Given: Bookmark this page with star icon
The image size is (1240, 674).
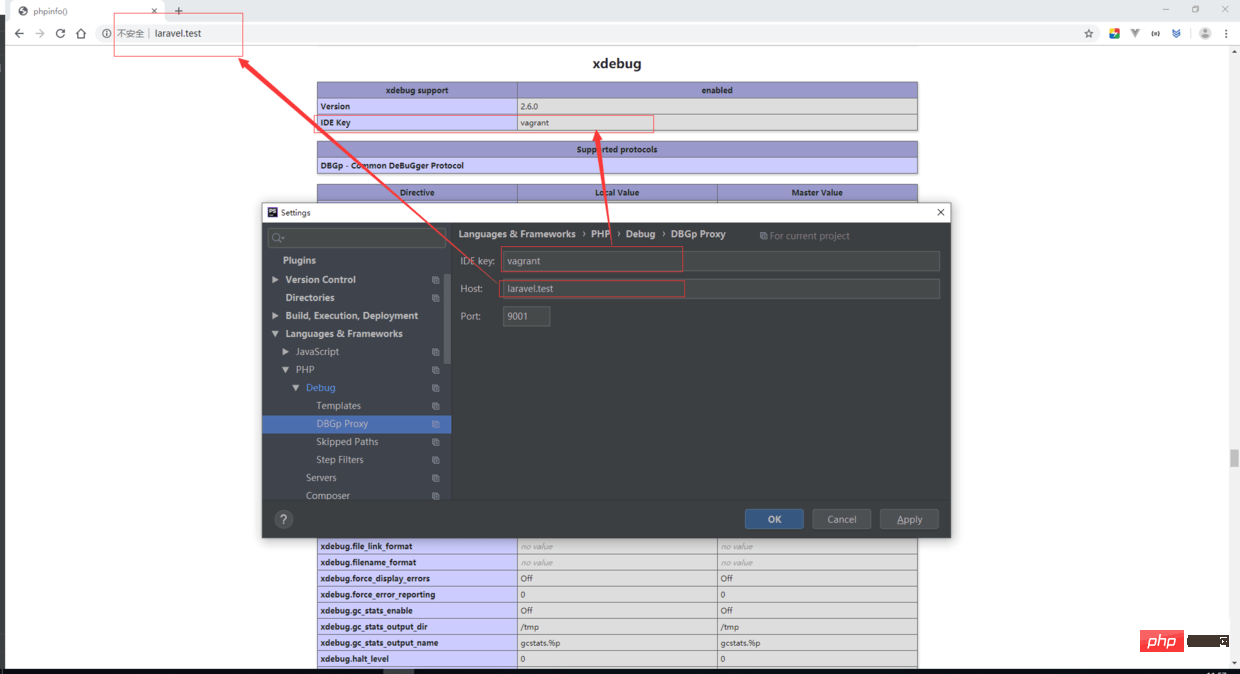Looking at the screenshot, I should click(x=1089, y=33).
